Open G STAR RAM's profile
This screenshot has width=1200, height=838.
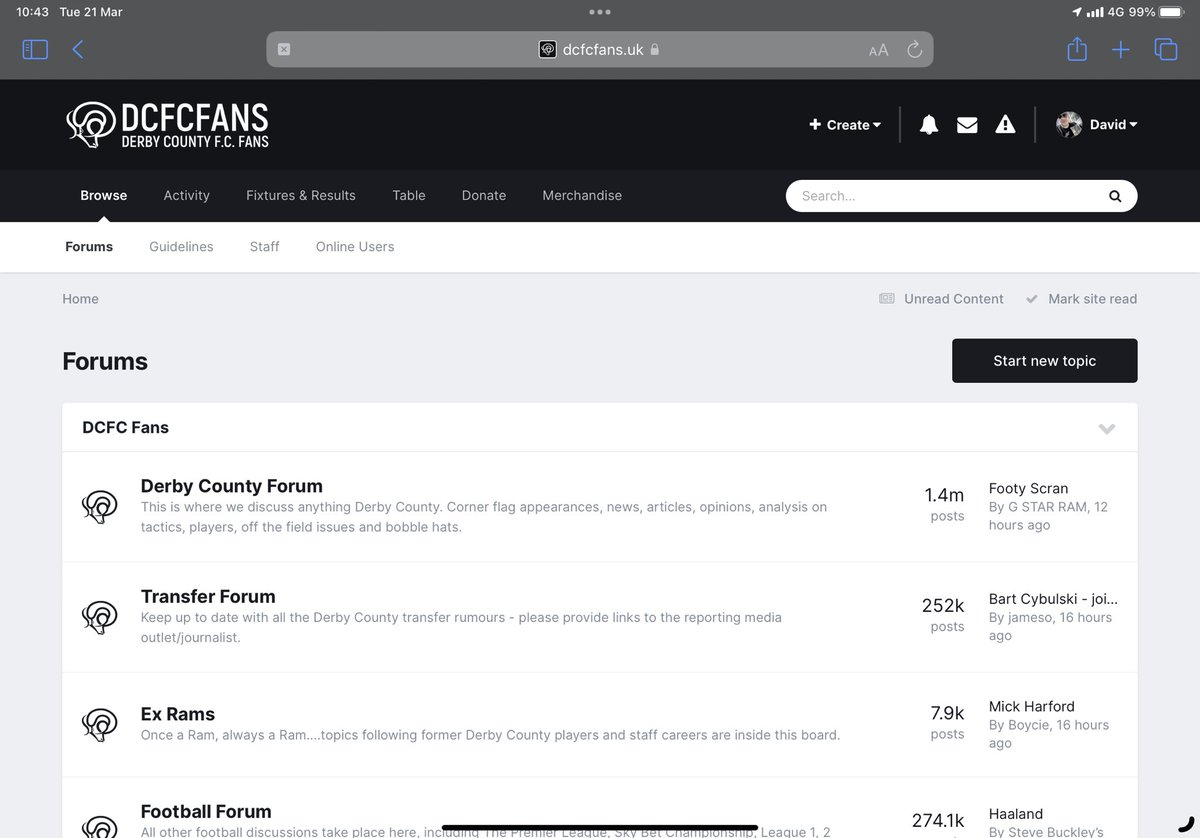(1049, 507)
